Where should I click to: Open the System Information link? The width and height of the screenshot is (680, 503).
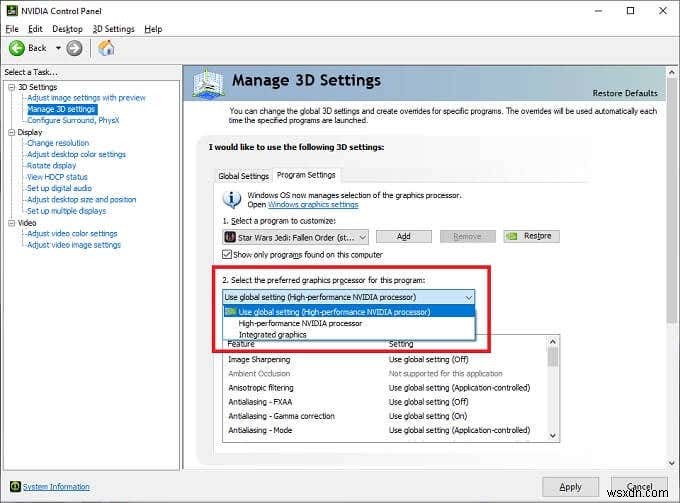[x=56, y=487]
